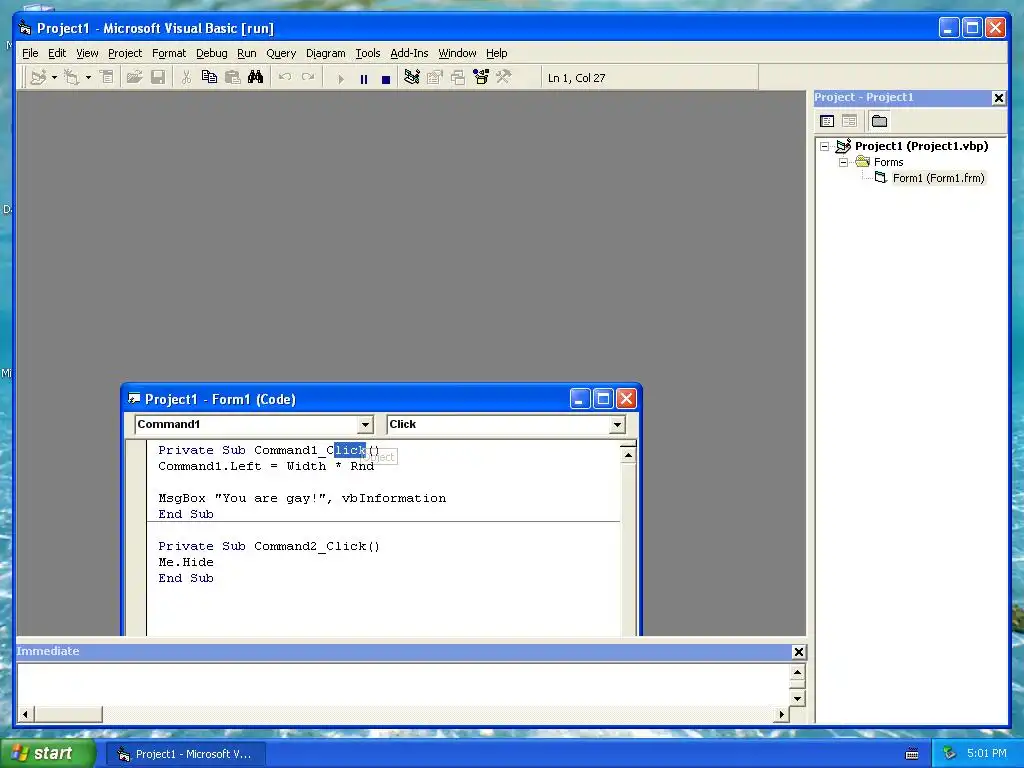Open the Form Layout Window icon
This screenshot has width=1024, height=768.
458,78
